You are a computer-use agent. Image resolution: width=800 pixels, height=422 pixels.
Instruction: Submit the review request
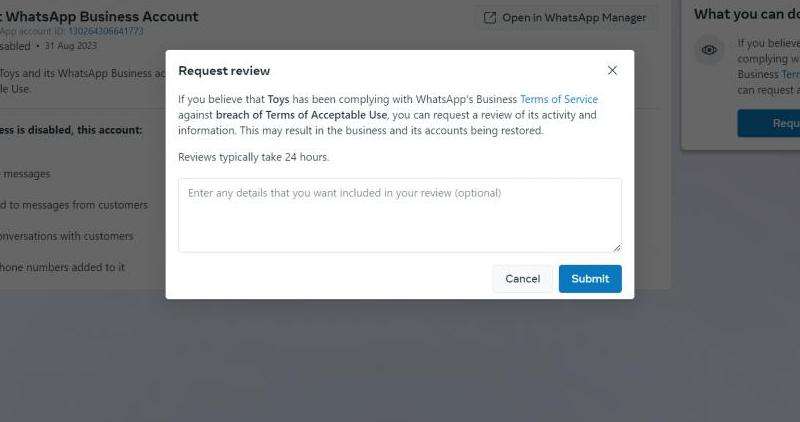(590, 279)
